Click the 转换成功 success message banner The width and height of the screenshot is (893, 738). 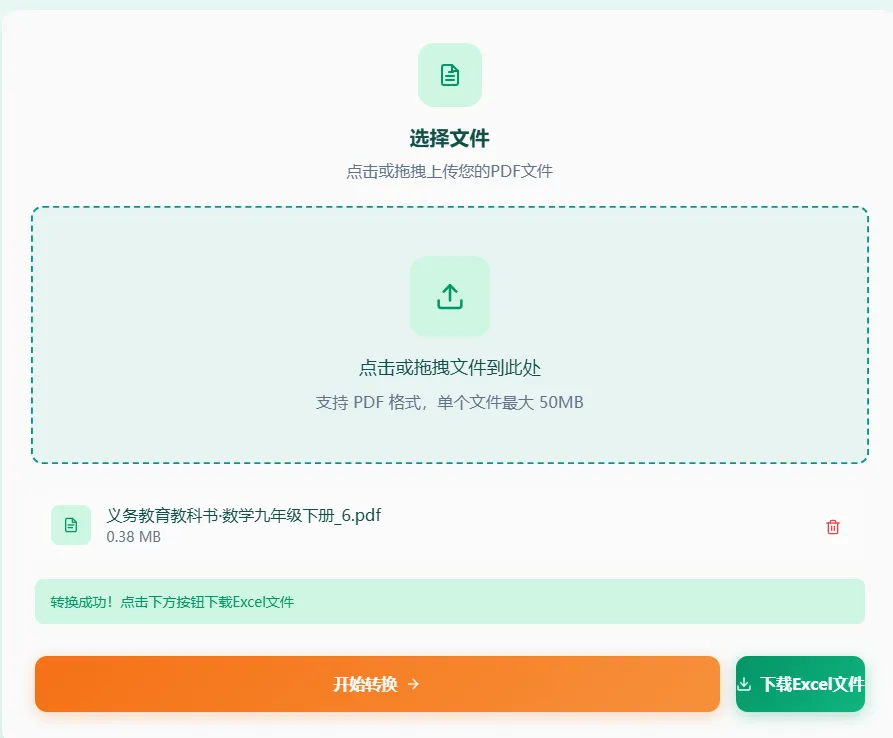pyautogui.click(x=450, y=601)
